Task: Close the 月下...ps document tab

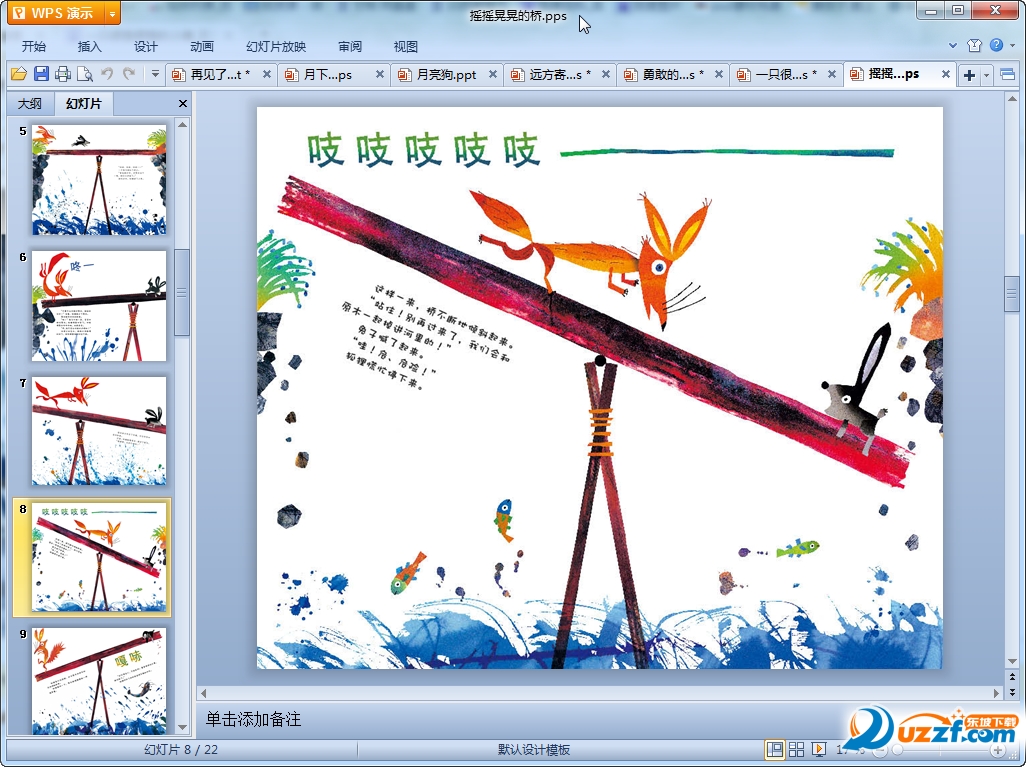Action: pos(380,75)
